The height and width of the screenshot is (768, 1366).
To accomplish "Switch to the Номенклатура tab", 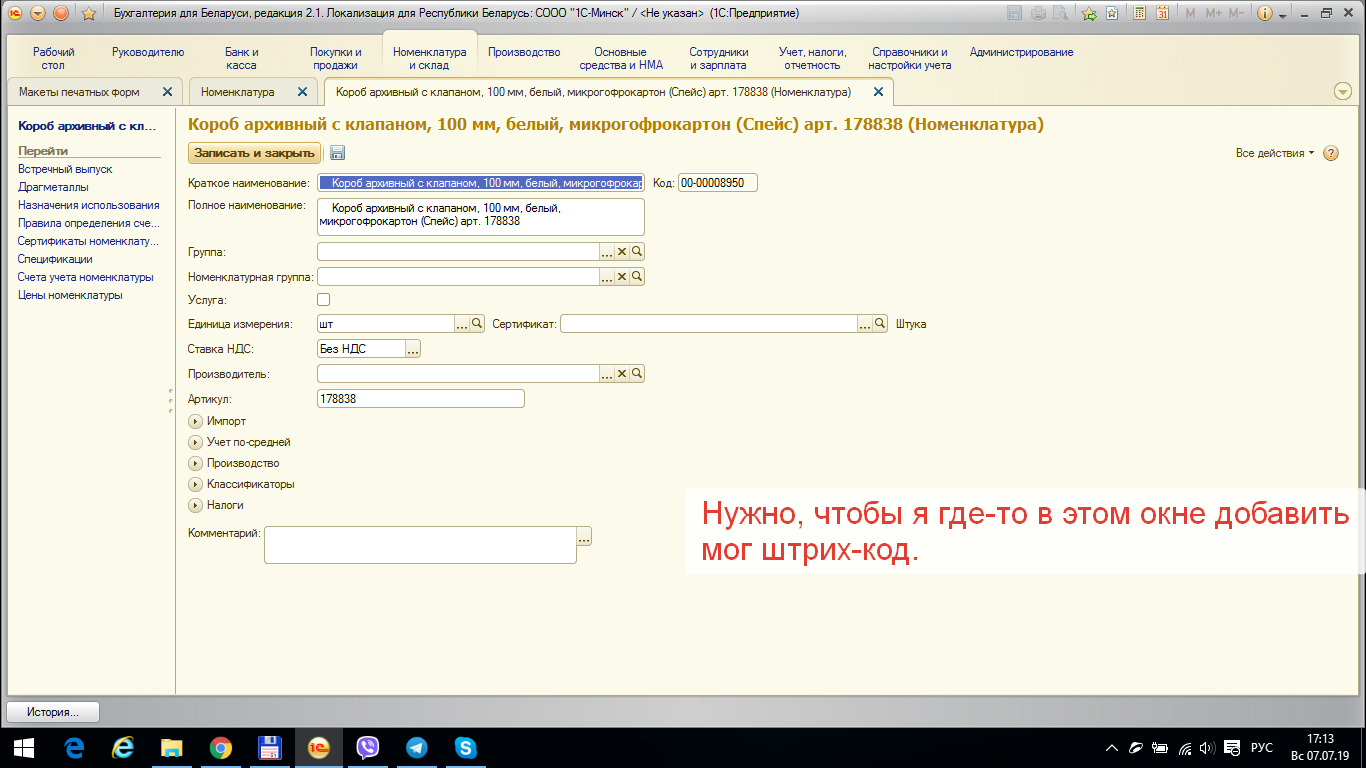I will (x=238, y=92).
